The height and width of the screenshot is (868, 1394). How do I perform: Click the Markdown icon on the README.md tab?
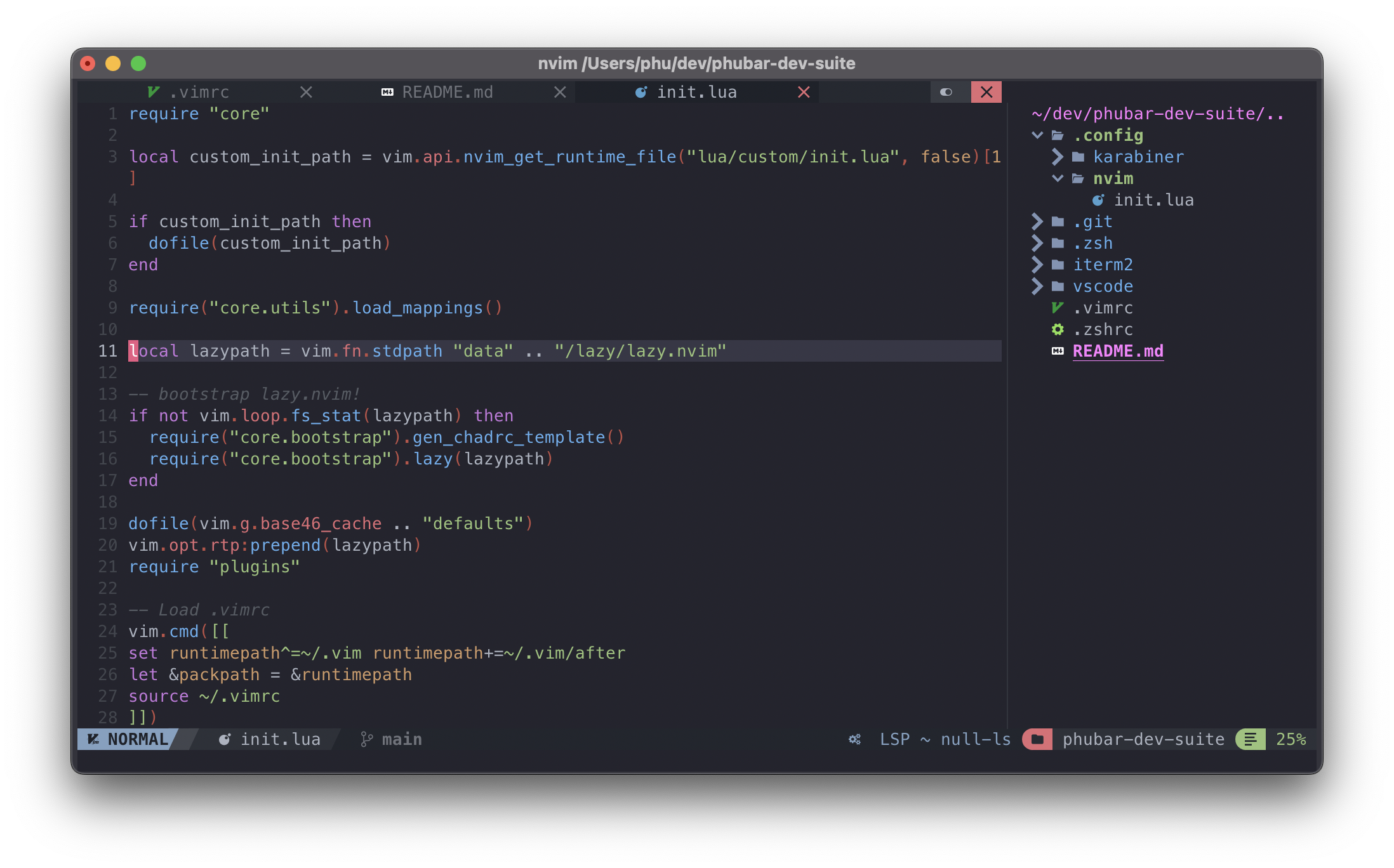[x=387, y=92]
